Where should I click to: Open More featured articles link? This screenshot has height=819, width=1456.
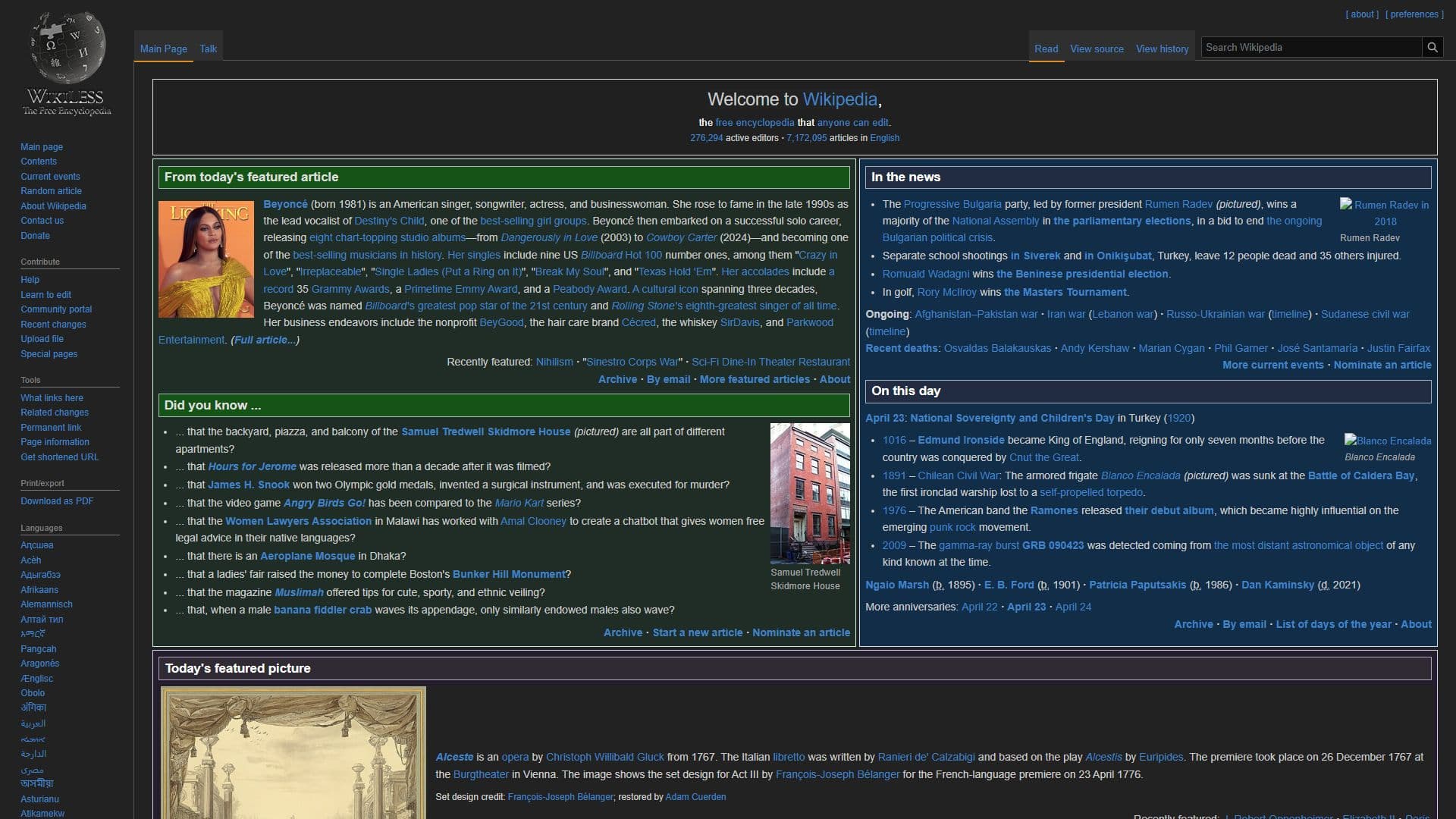point(755,379)
